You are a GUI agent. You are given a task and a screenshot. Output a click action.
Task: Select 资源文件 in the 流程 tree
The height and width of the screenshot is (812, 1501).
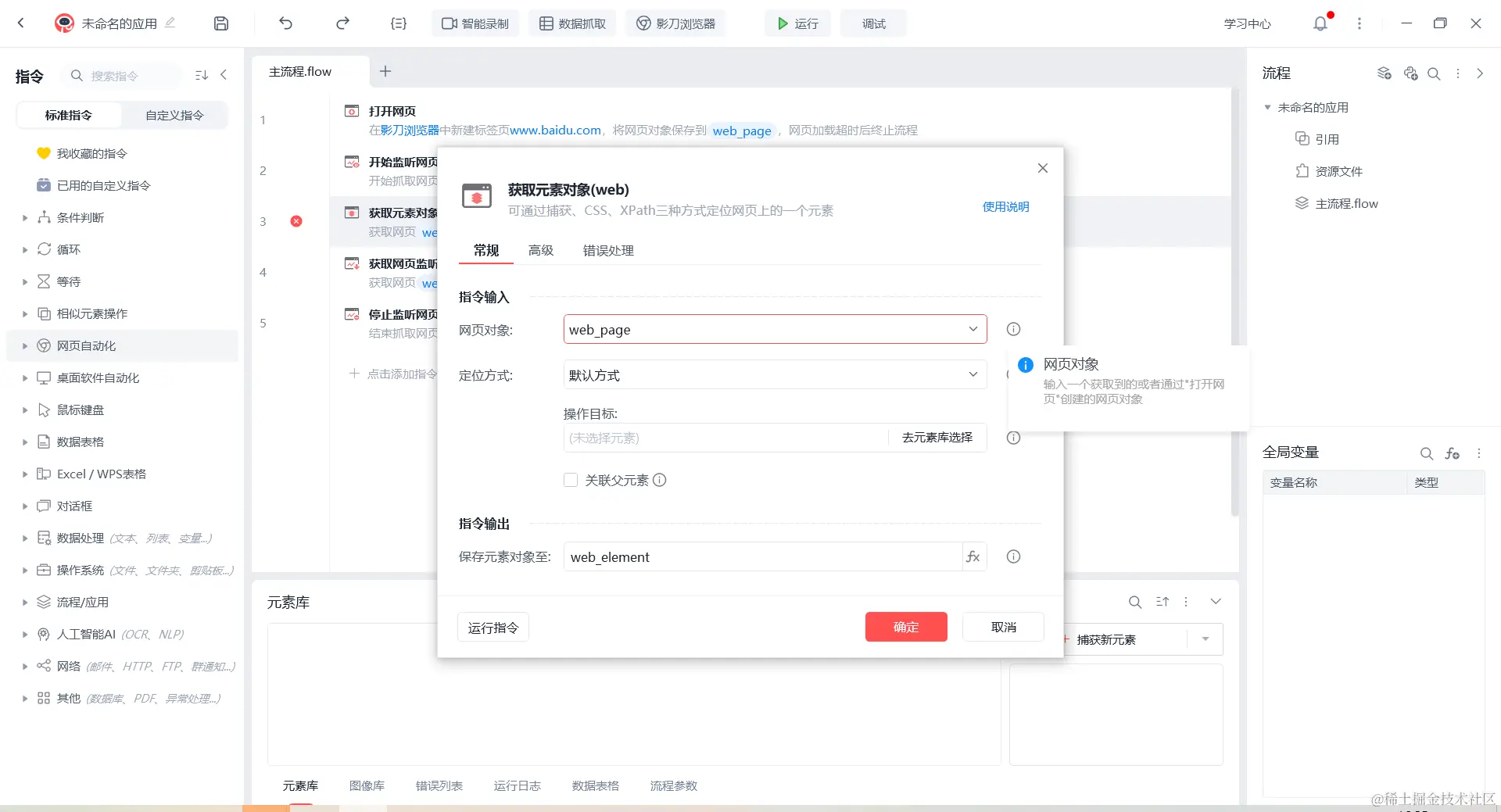pyautogui.click(x=1338, y=171)
